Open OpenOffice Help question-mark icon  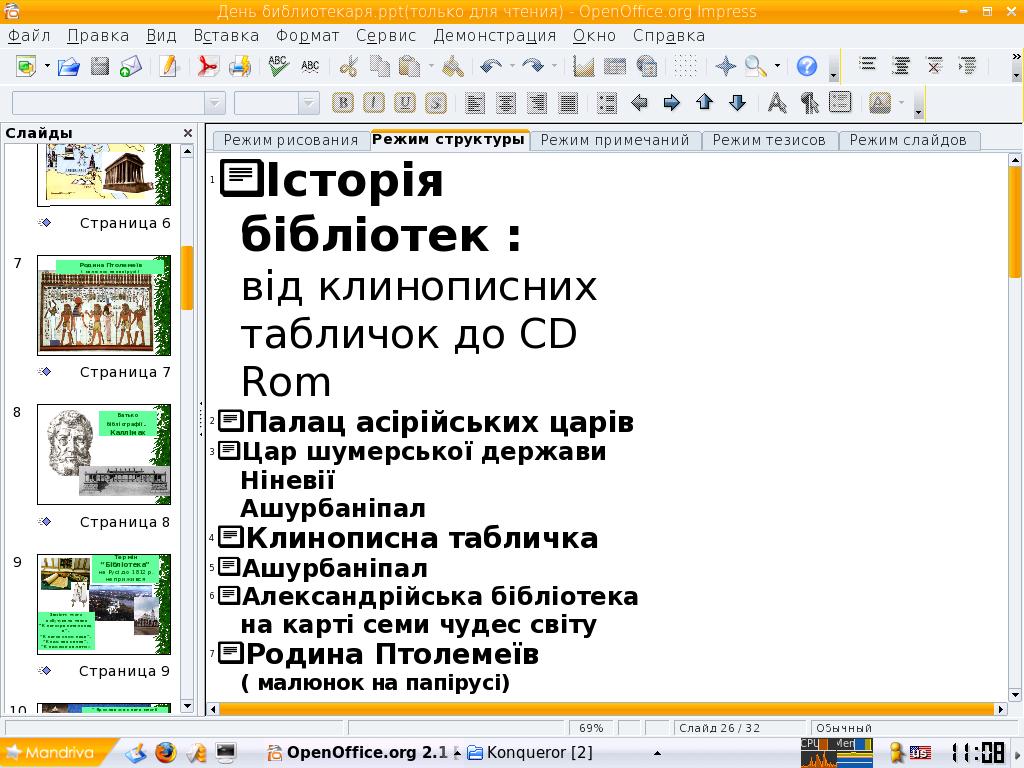(807, 66)
